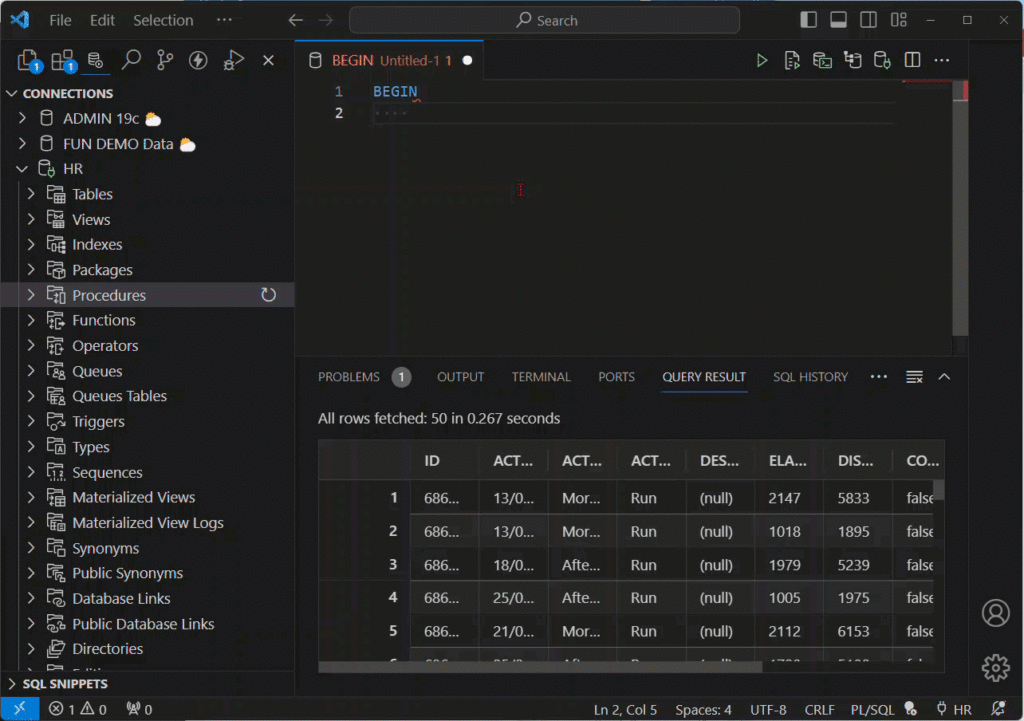Collapse the HR connection node

point(22,168)
